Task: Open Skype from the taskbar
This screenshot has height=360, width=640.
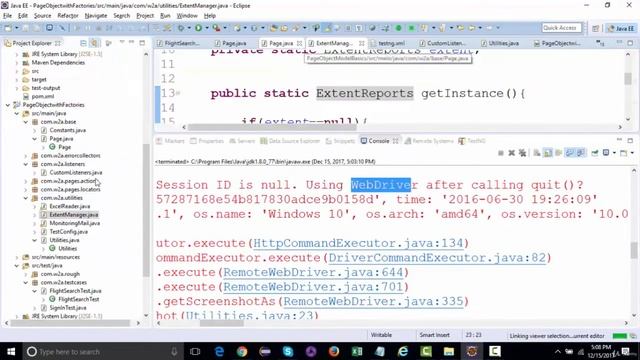Action: coord(288,351)
